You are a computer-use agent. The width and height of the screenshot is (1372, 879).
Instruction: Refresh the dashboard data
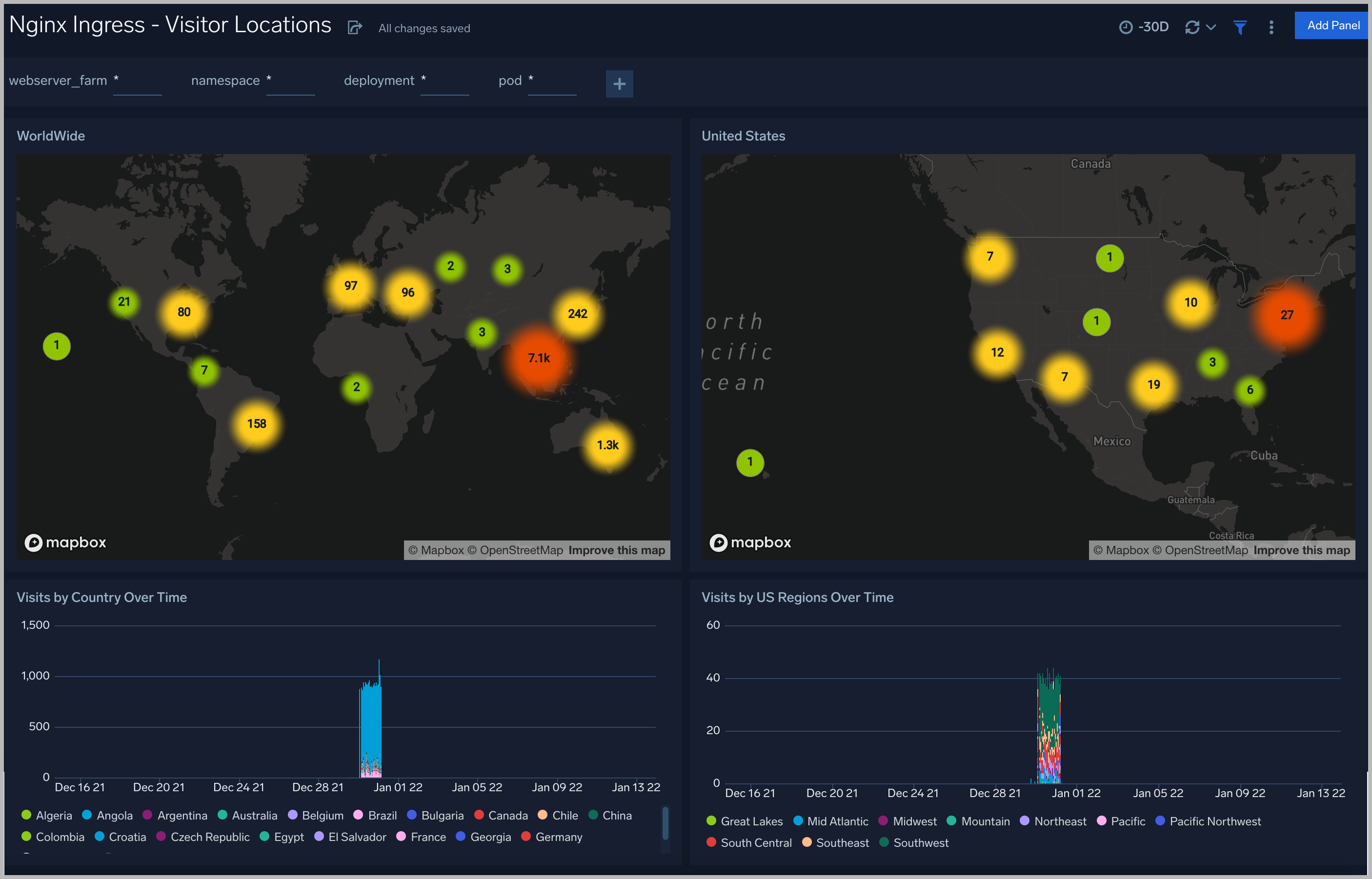[x=1192, y=26]
